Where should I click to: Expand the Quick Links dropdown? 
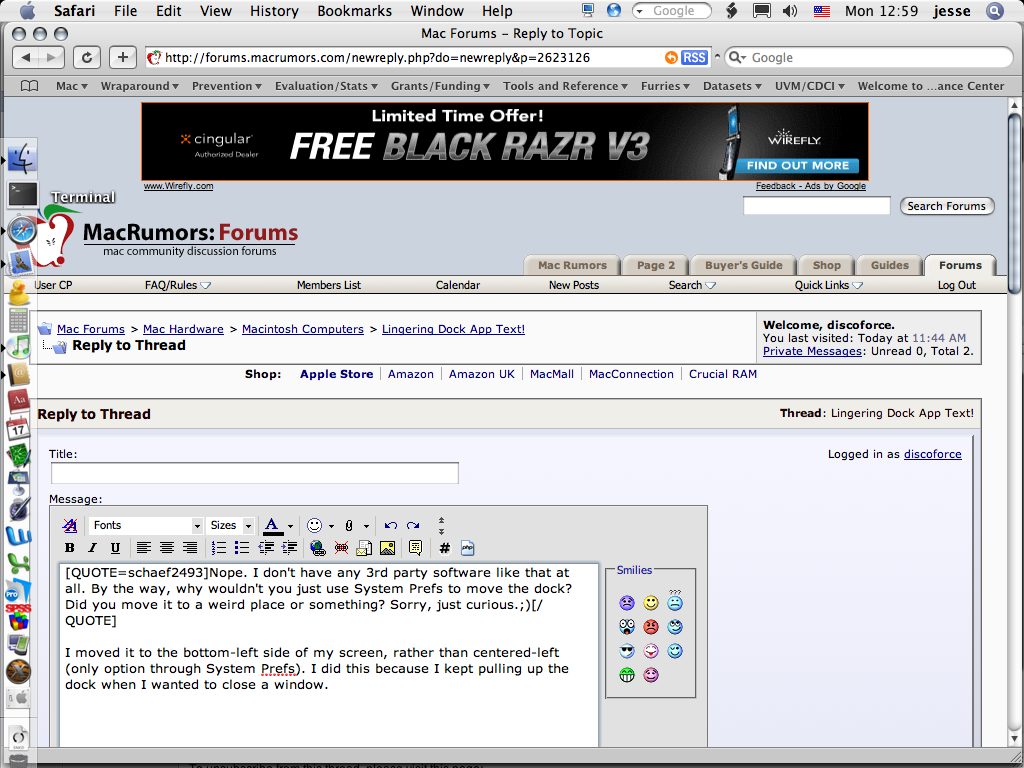pyautogui.click(x=829, y=285)
